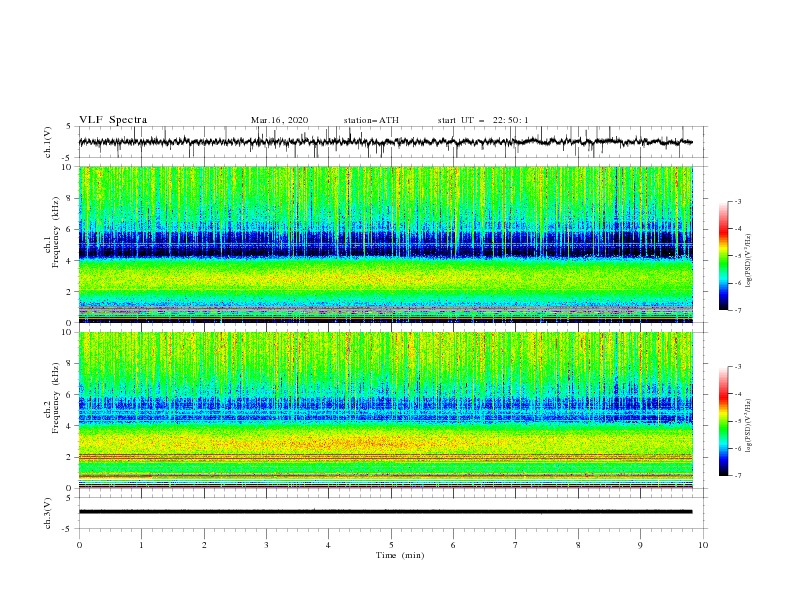The width and height of the screenshot is (792, 612).
Task: Click the ch.1 waveform trace plot
Action: point(385,142)
